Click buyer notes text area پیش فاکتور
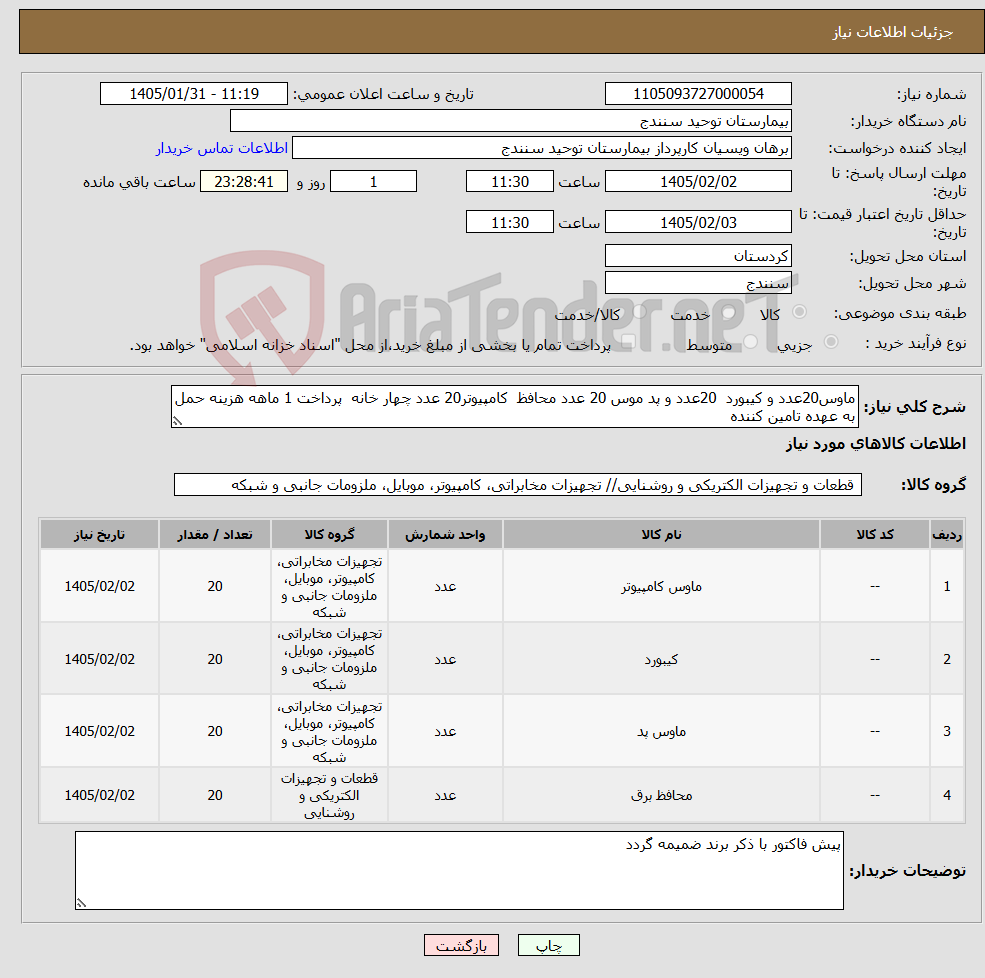 coord(459,870)
